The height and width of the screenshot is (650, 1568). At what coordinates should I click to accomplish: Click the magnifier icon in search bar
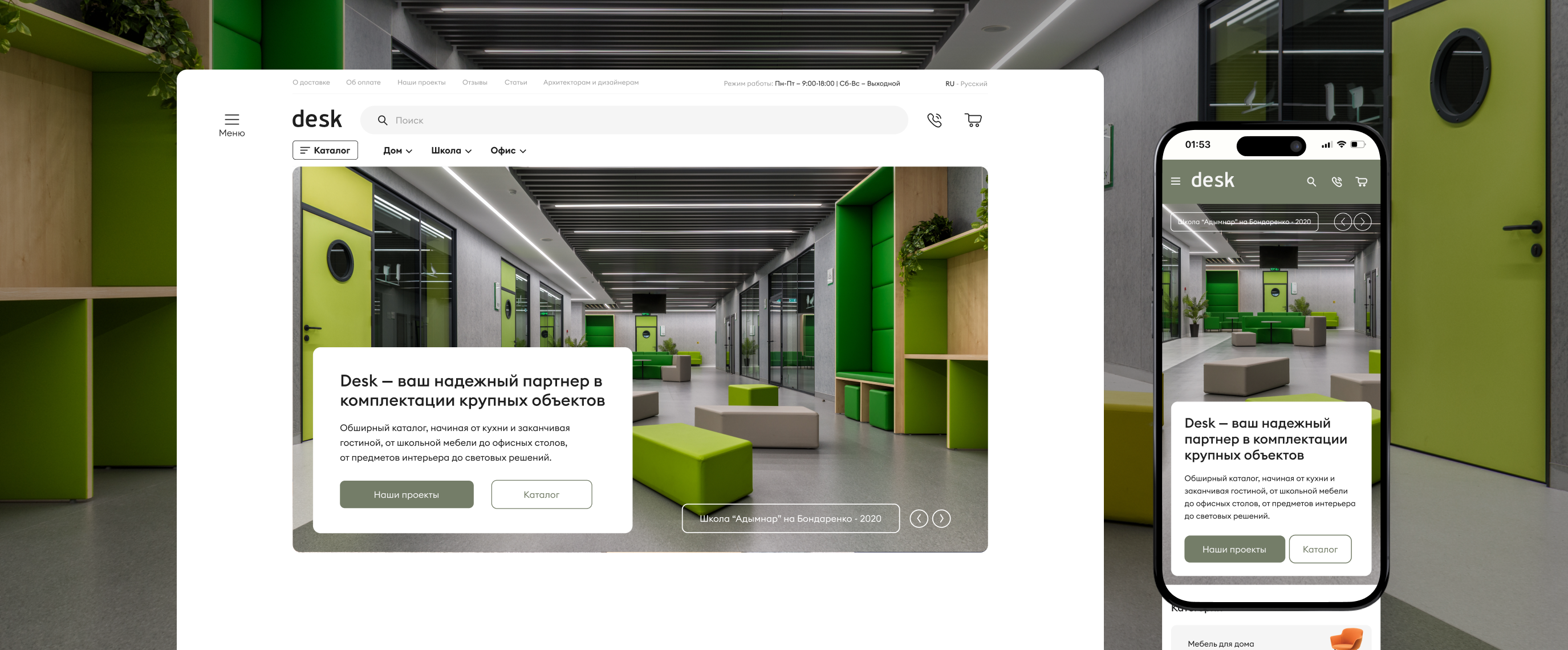382,120
